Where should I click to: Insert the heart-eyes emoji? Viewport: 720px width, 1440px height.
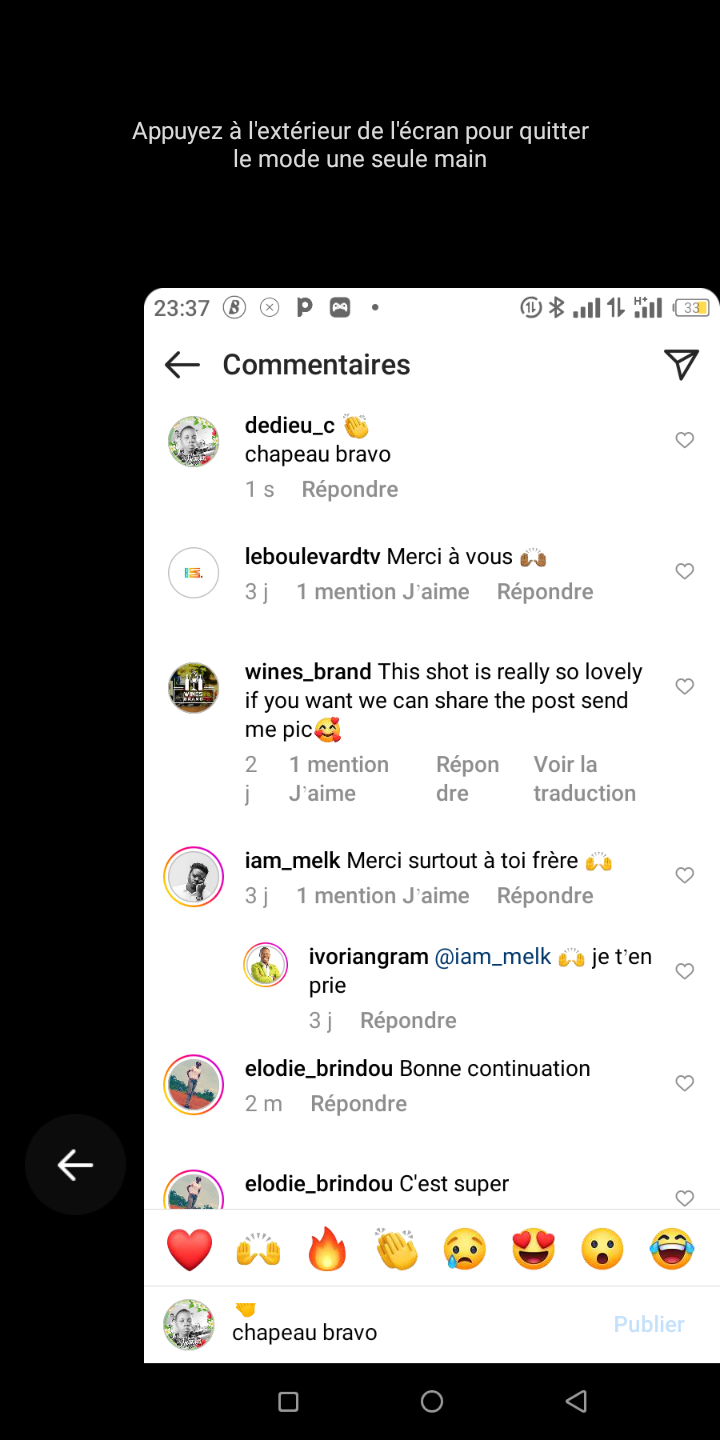click(x=534, y=1250)
